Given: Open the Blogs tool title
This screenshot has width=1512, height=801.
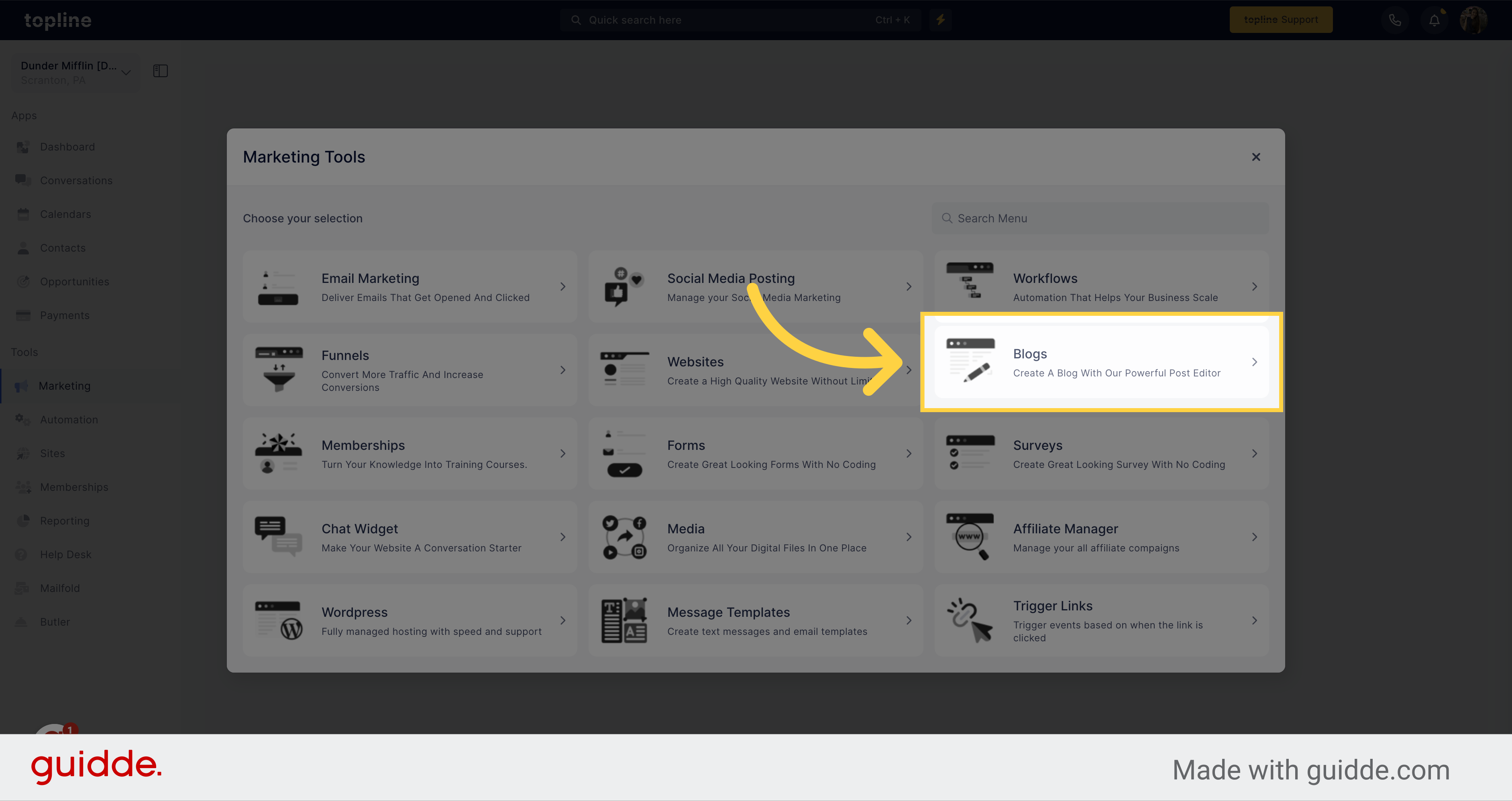Looking at the screenshot, I should [1029, 354].
